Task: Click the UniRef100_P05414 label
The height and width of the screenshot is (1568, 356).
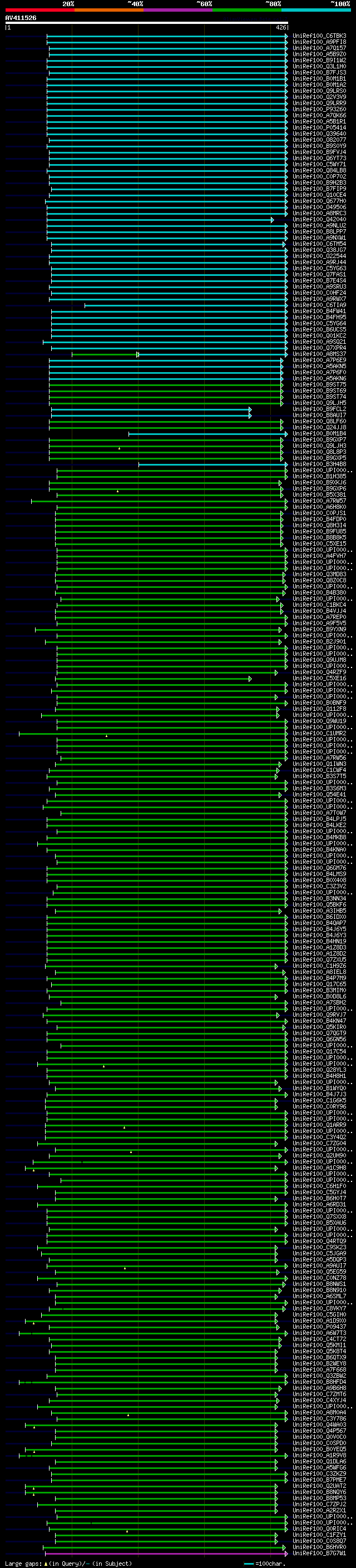Action: coord(319,128)
